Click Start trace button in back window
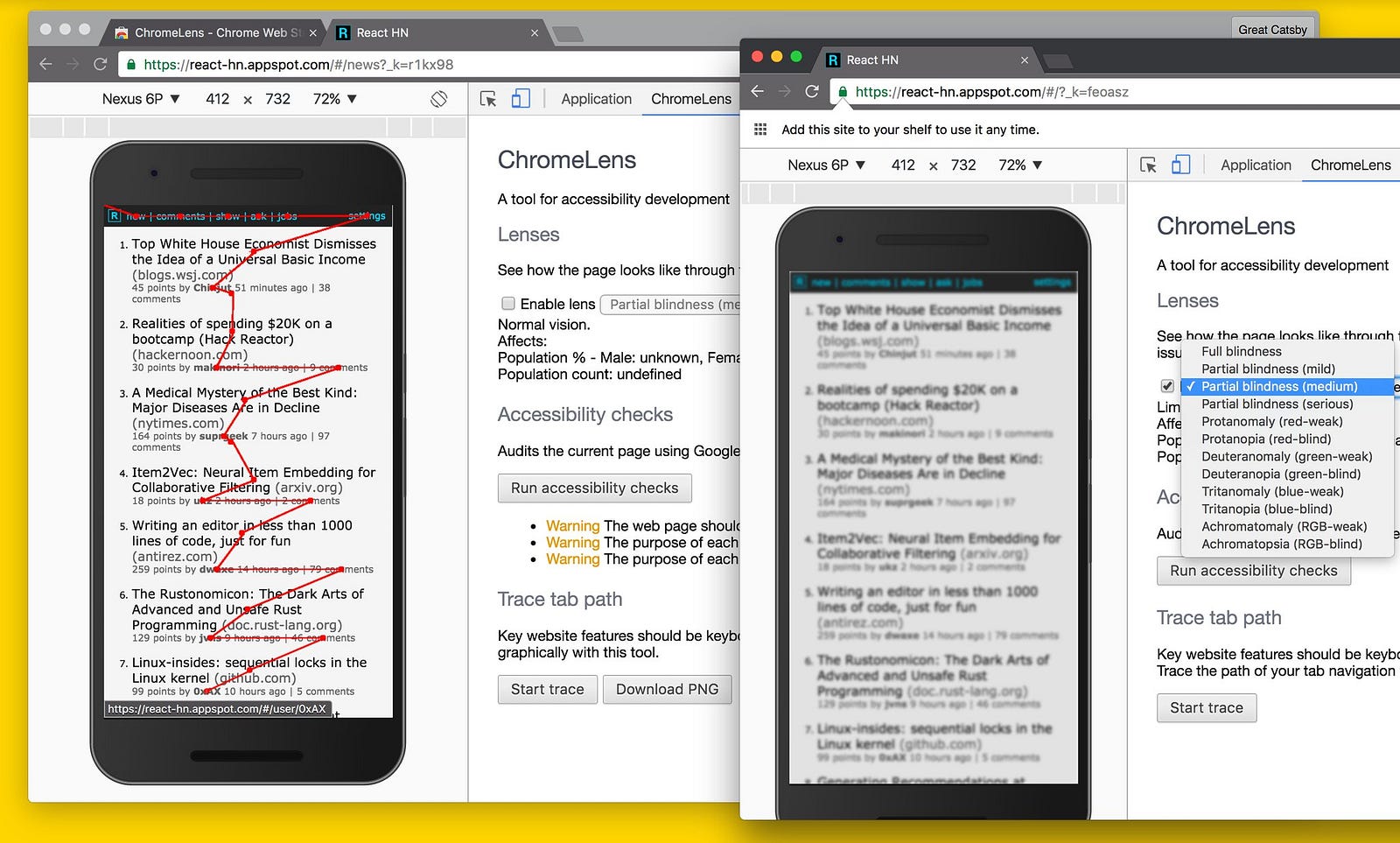This screenshot has width=1400, height=843. [x=548, y=689]
